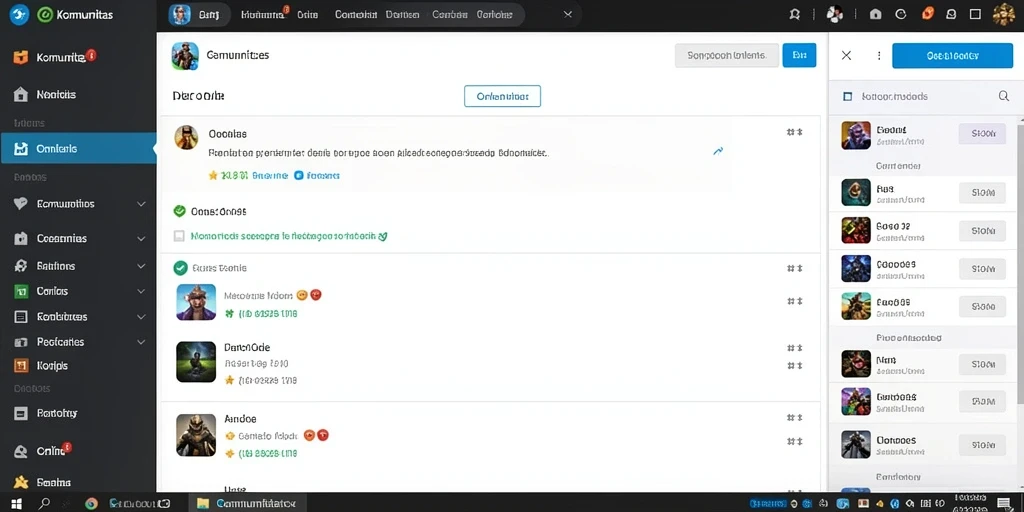Click the taskbar search magnifier
This screenshot has height=512, width=1024.
point(44,504)
